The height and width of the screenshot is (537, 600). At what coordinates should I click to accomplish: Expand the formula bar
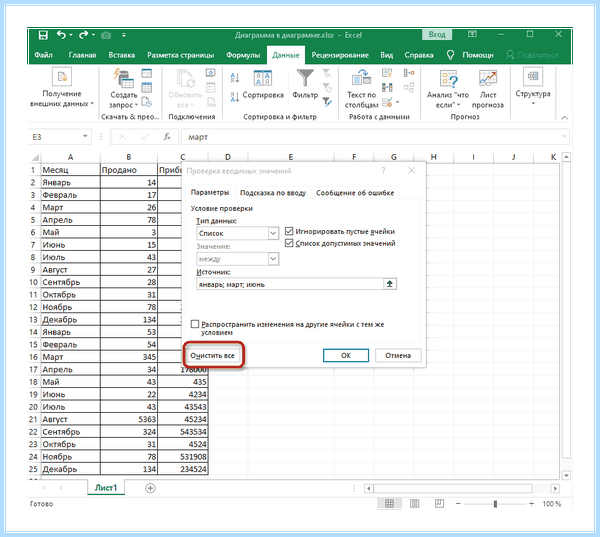pyautogui.click(x=564, y=136)
